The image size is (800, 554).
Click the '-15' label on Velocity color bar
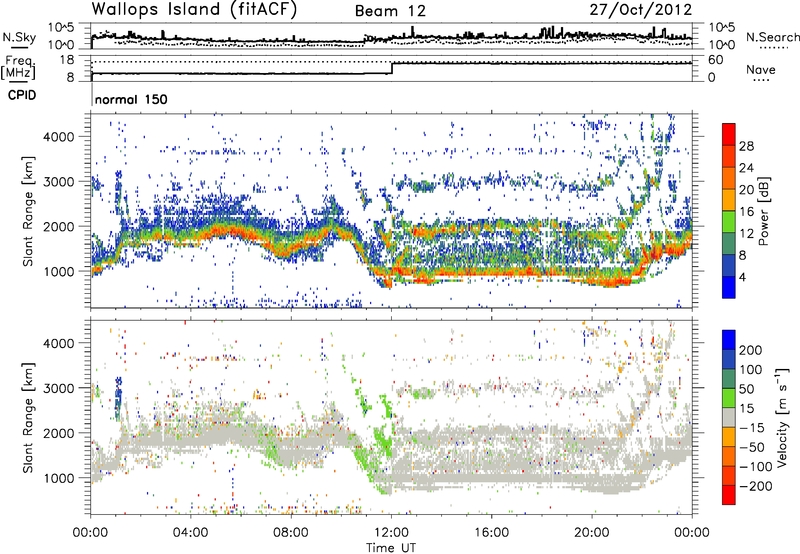pos(752,428)
